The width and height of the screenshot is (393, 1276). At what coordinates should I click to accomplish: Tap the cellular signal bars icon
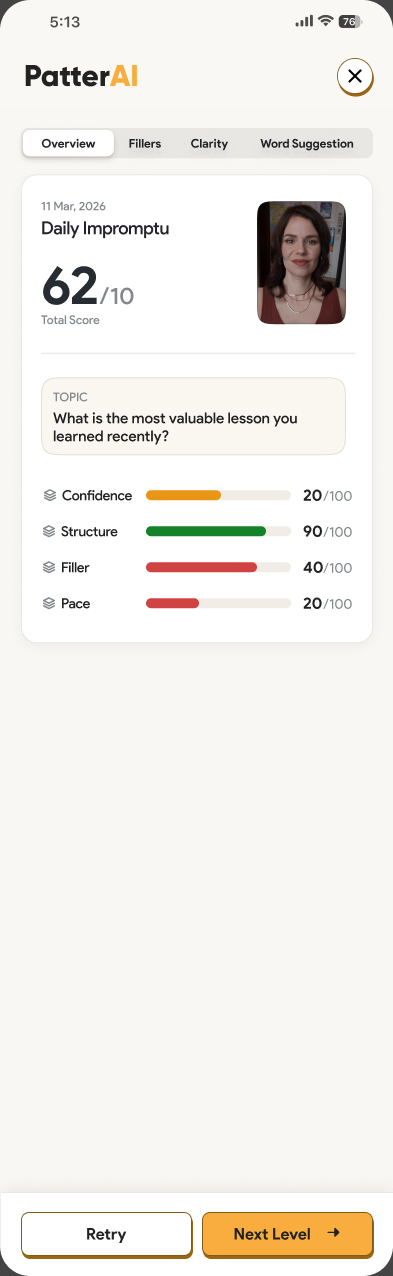click(304, 21)
